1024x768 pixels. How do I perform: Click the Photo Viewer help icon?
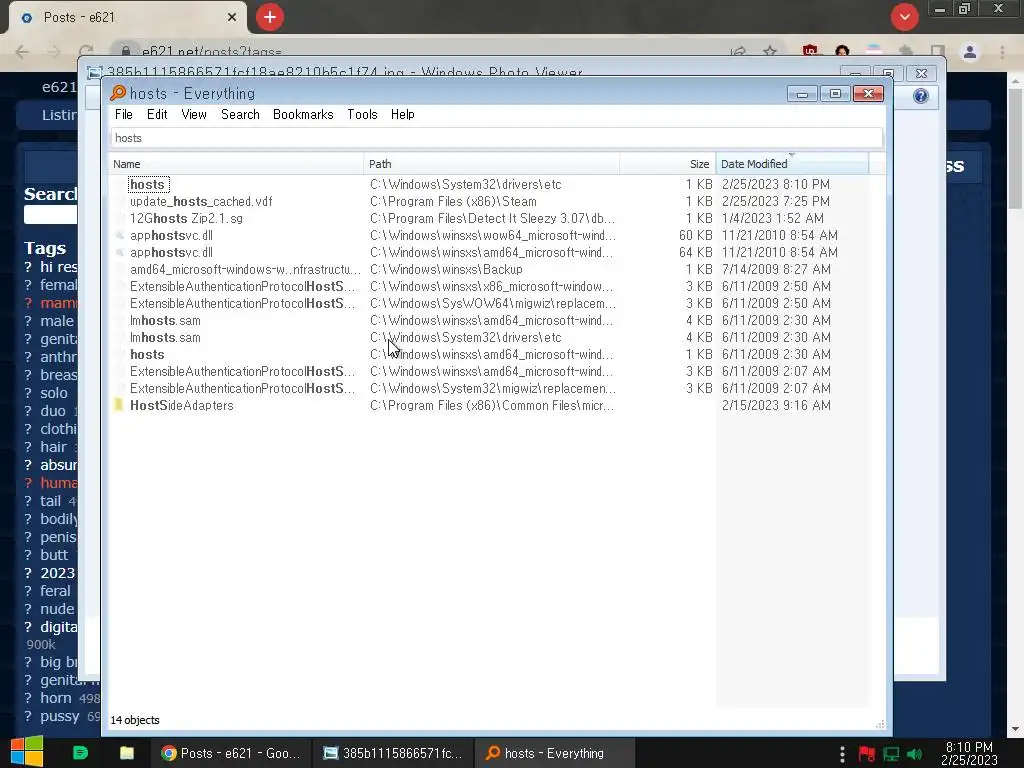coord(921,97)
